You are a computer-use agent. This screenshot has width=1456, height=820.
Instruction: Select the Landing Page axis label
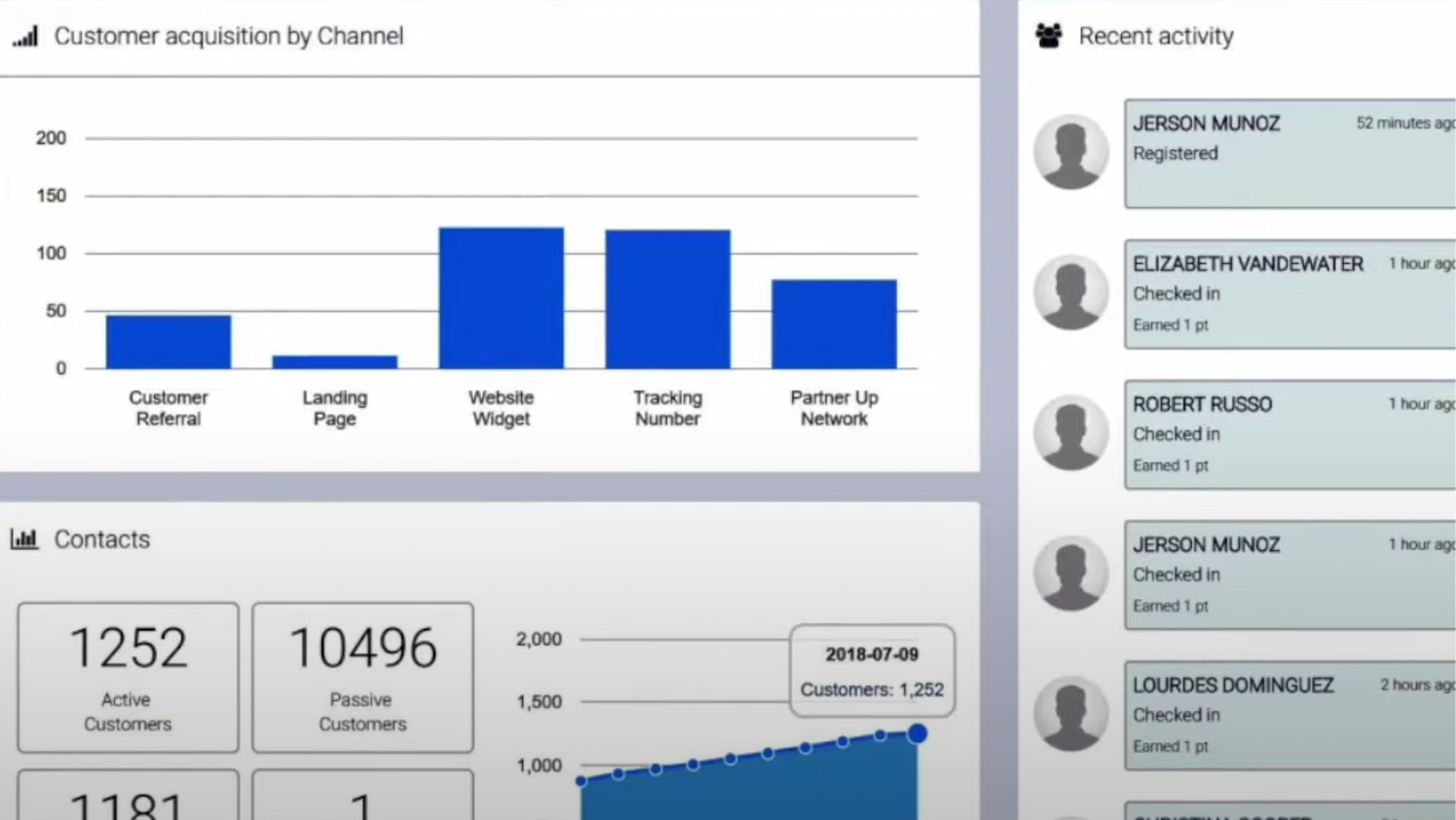coord(334,408)
